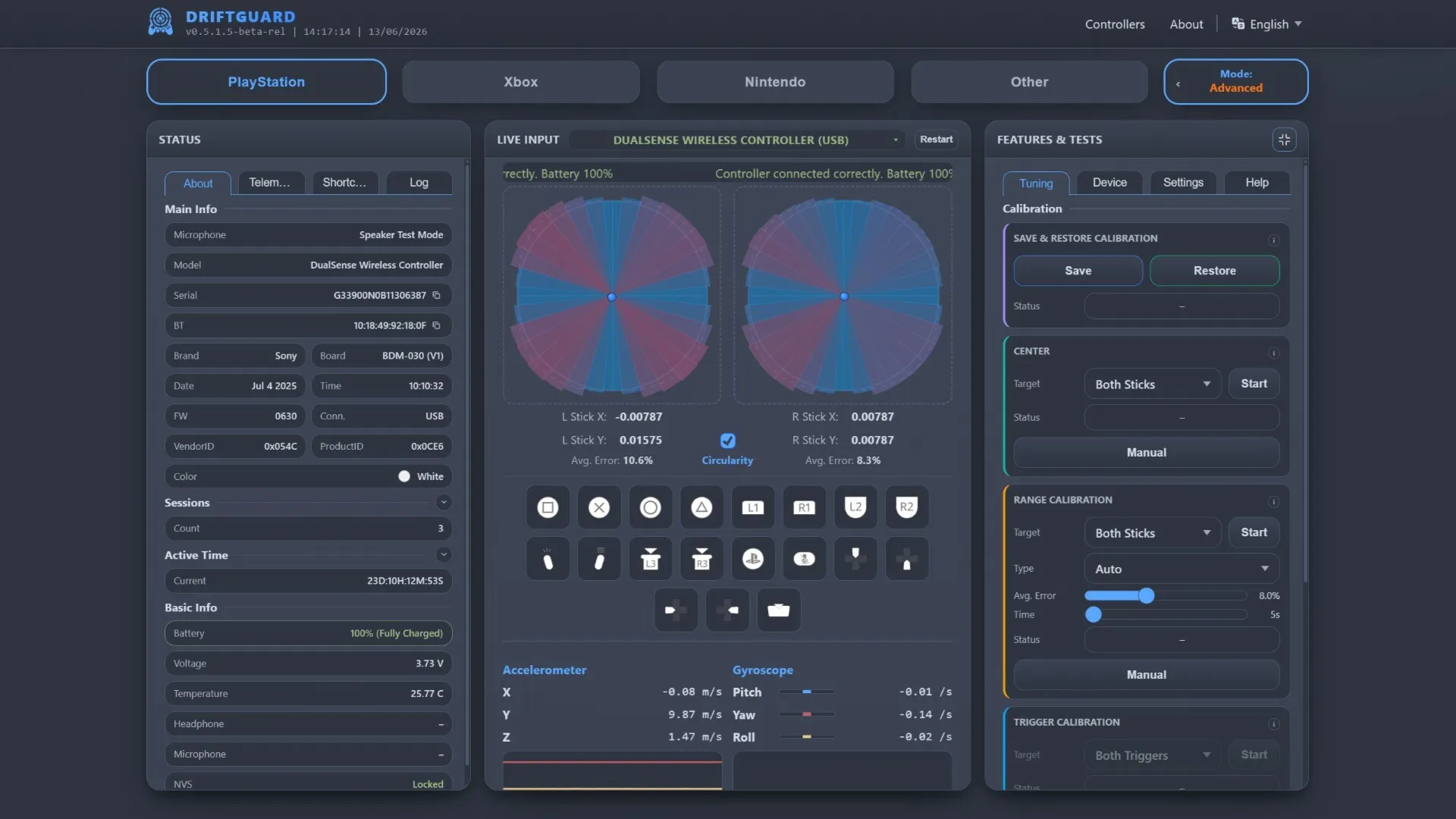
Task: Collapse the Active Time section
Action: [444, 554]
